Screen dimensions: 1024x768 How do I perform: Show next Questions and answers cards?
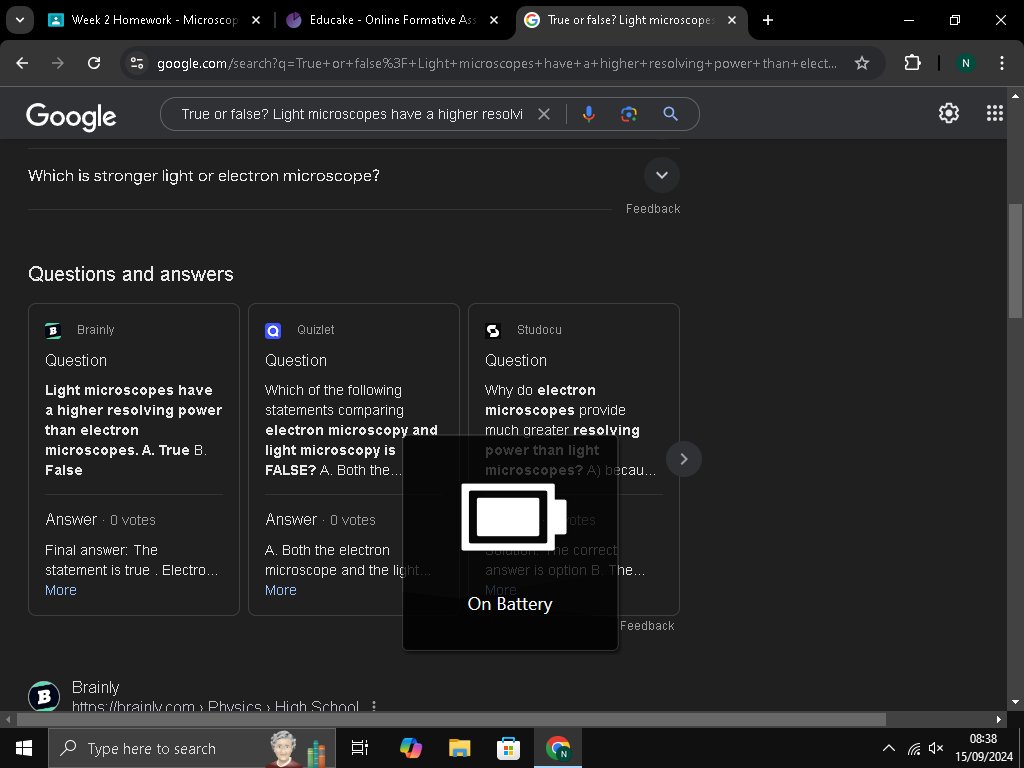pos(684,459)
